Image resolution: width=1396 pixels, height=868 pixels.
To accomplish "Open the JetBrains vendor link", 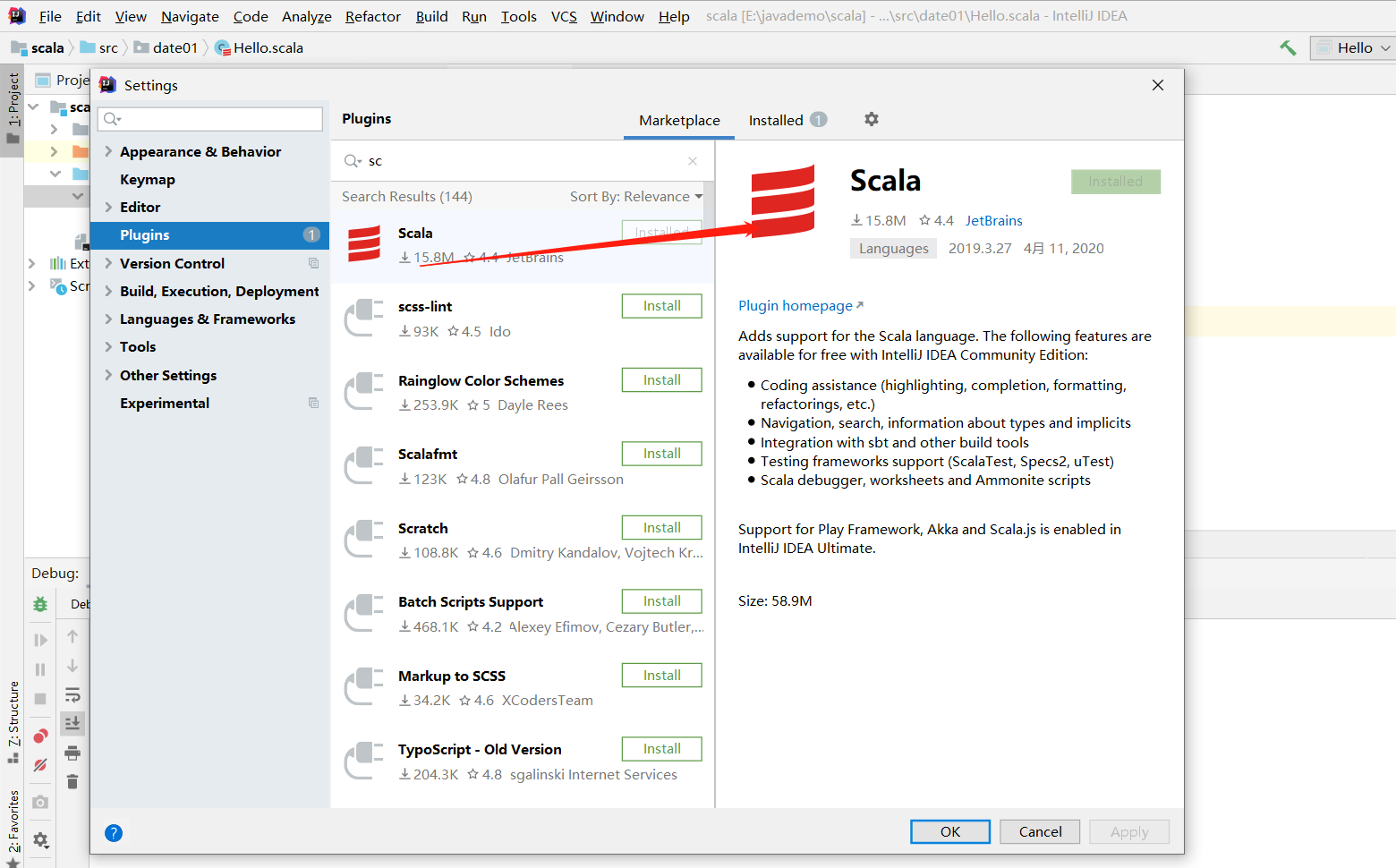I will pyautogui.click(x=993, y=220).
